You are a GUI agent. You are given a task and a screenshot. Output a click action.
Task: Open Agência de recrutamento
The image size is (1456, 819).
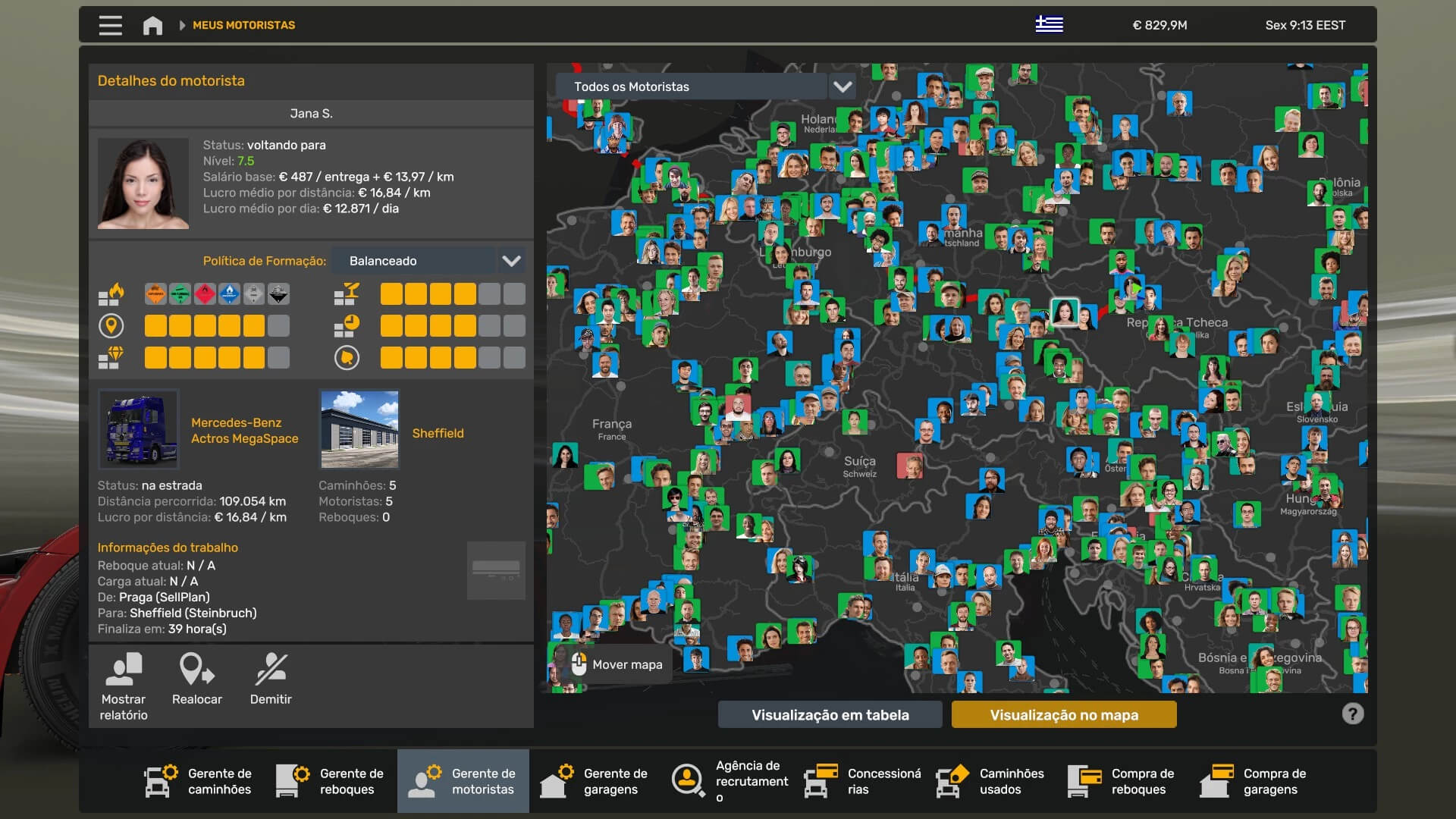[730, 781]
